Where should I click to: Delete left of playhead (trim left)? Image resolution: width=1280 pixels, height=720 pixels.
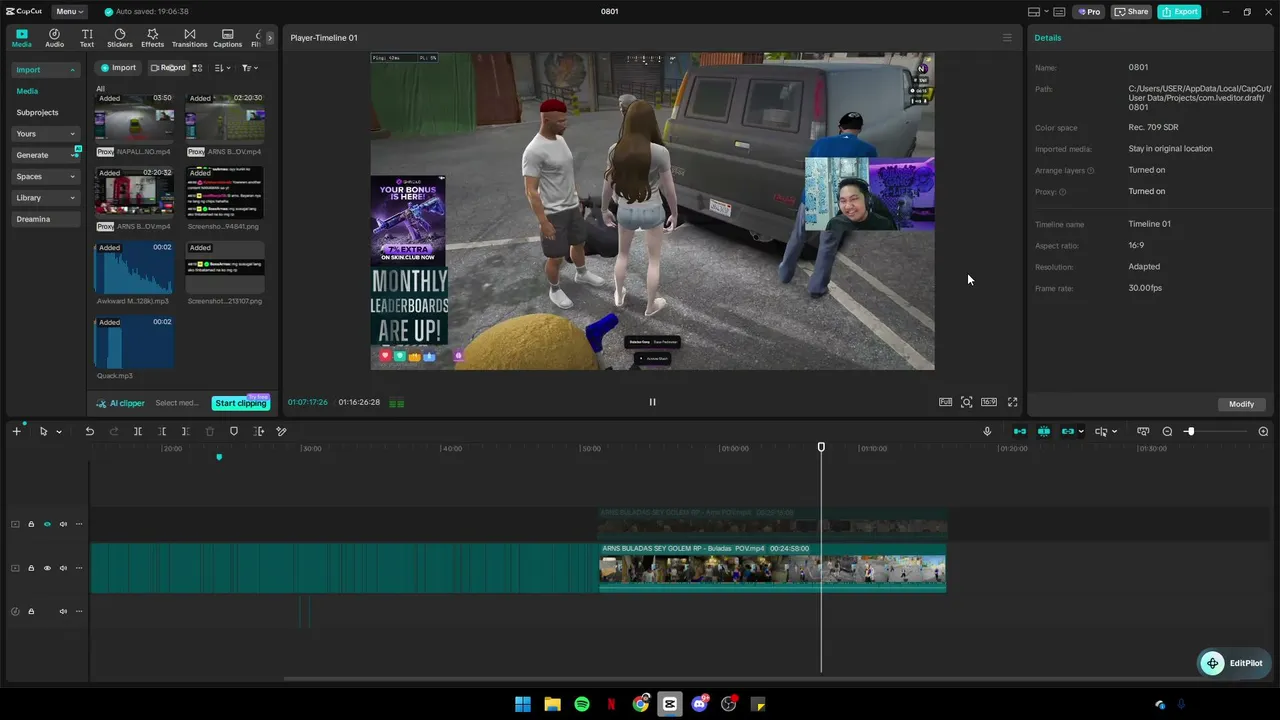162,431
